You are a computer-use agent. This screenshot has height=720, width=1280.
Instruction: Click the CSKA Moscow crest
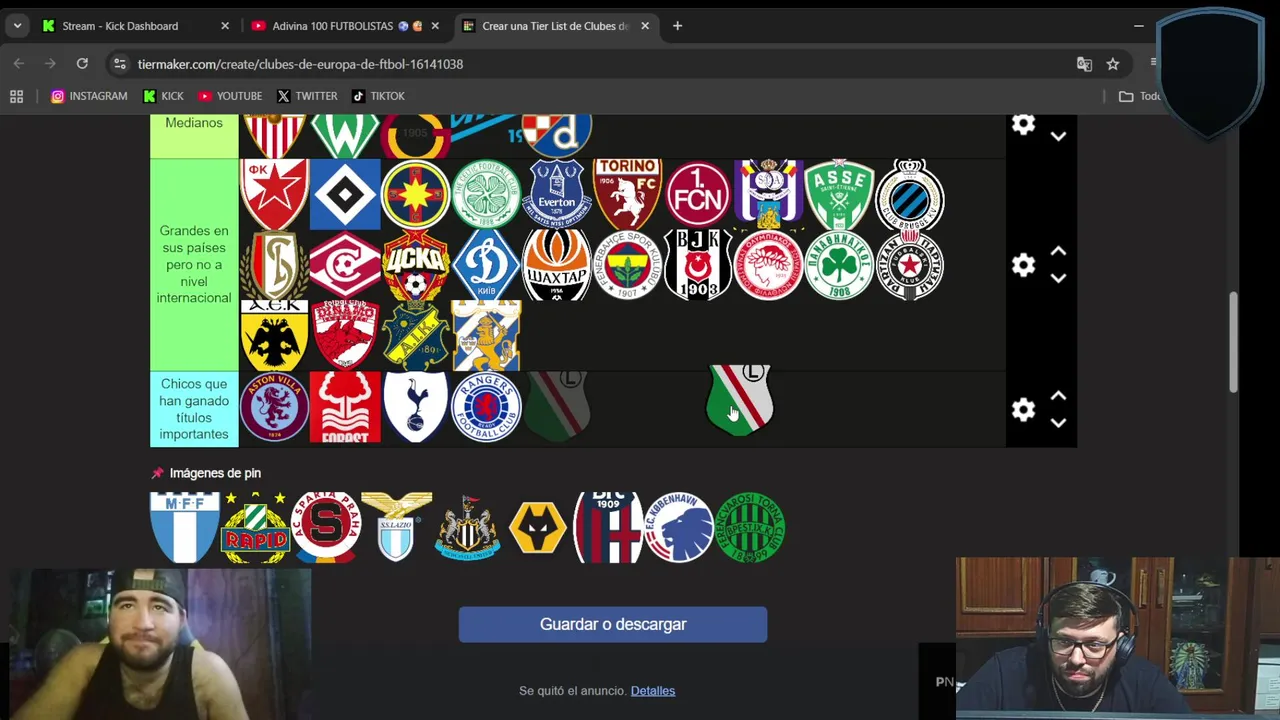tap(415, 265)
